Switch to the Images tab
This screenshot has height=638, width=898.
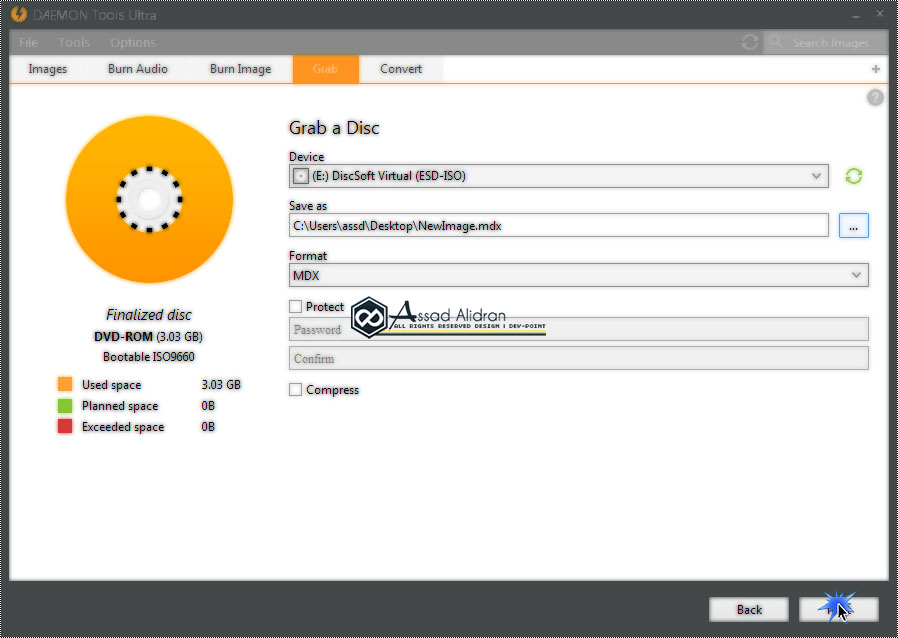click(48, 69)
